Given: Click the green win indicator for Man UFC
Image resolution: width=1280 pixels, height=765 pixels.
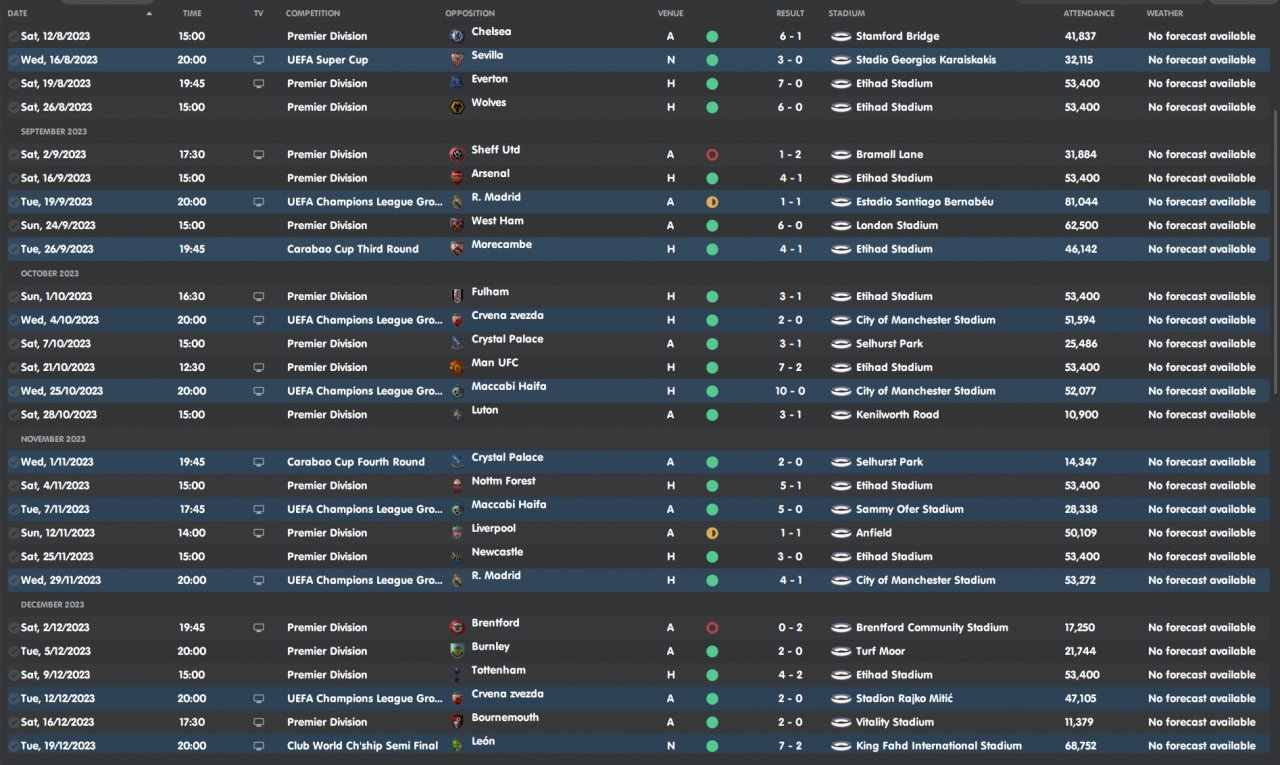Looking at the screenshot, I should [x=712, y=367].
